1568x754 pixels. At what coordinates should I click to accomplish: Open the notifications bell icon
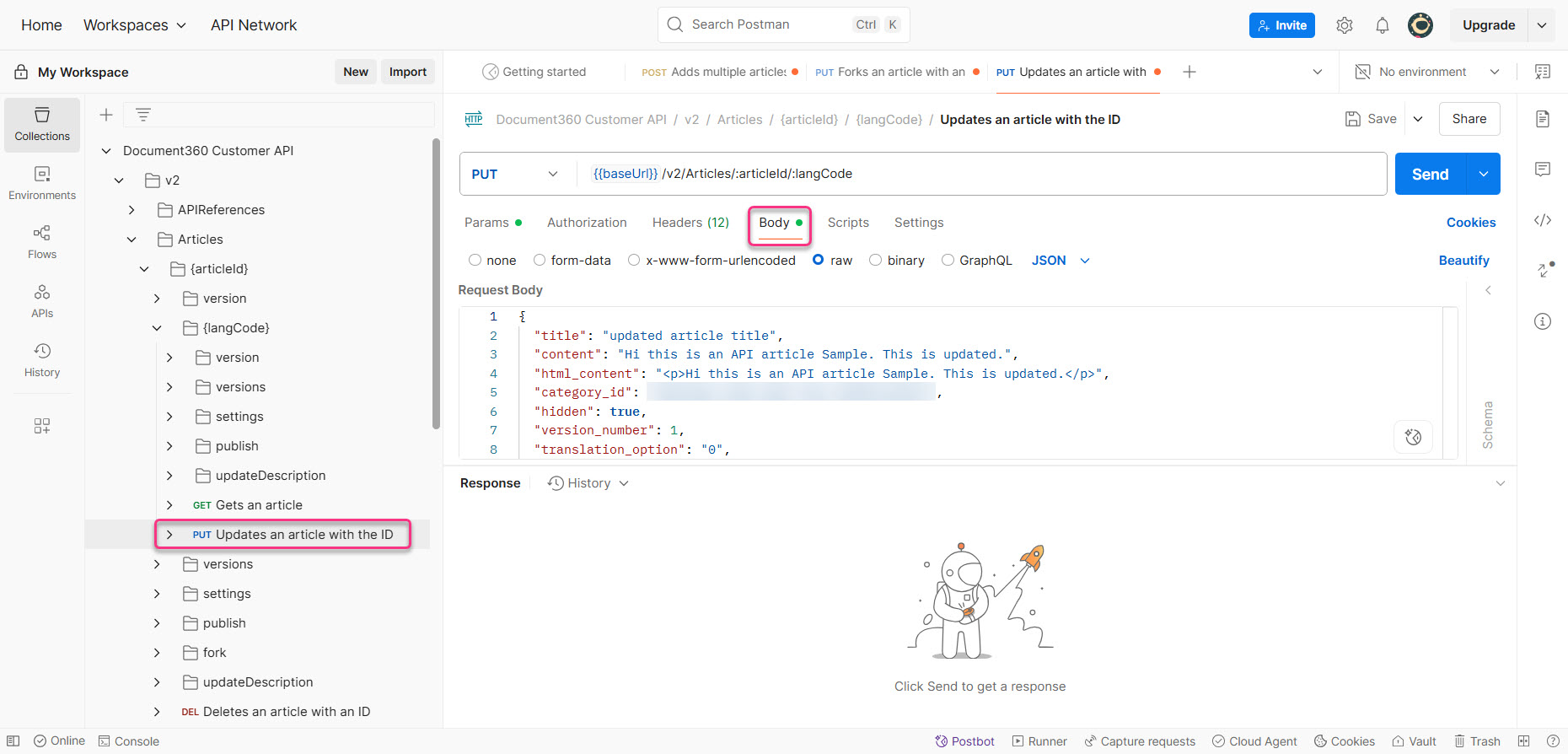pyautogui.click(x=1383, y=25)
